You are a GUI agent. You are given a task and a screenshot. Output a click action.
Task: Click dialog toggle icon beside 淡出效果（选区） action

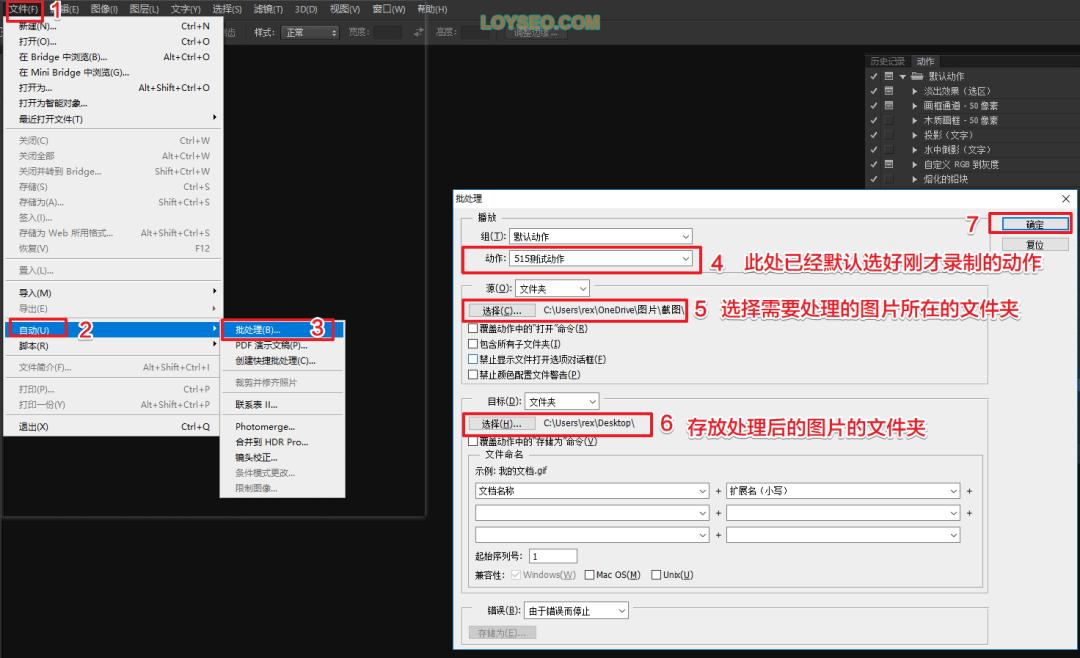pyautogui.click(x=888, y=90)
